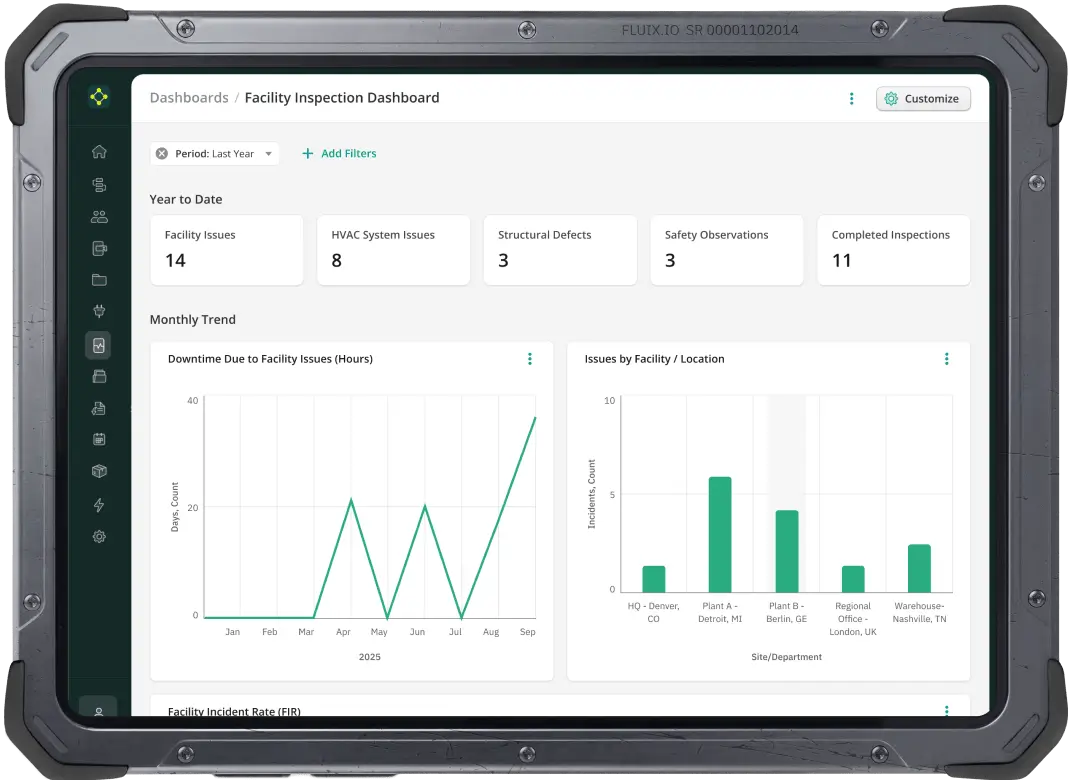Viewport: 1070px width, 780px height.
Task: Expand the Period: Last Year dropdown
Action: coord(268,154)
